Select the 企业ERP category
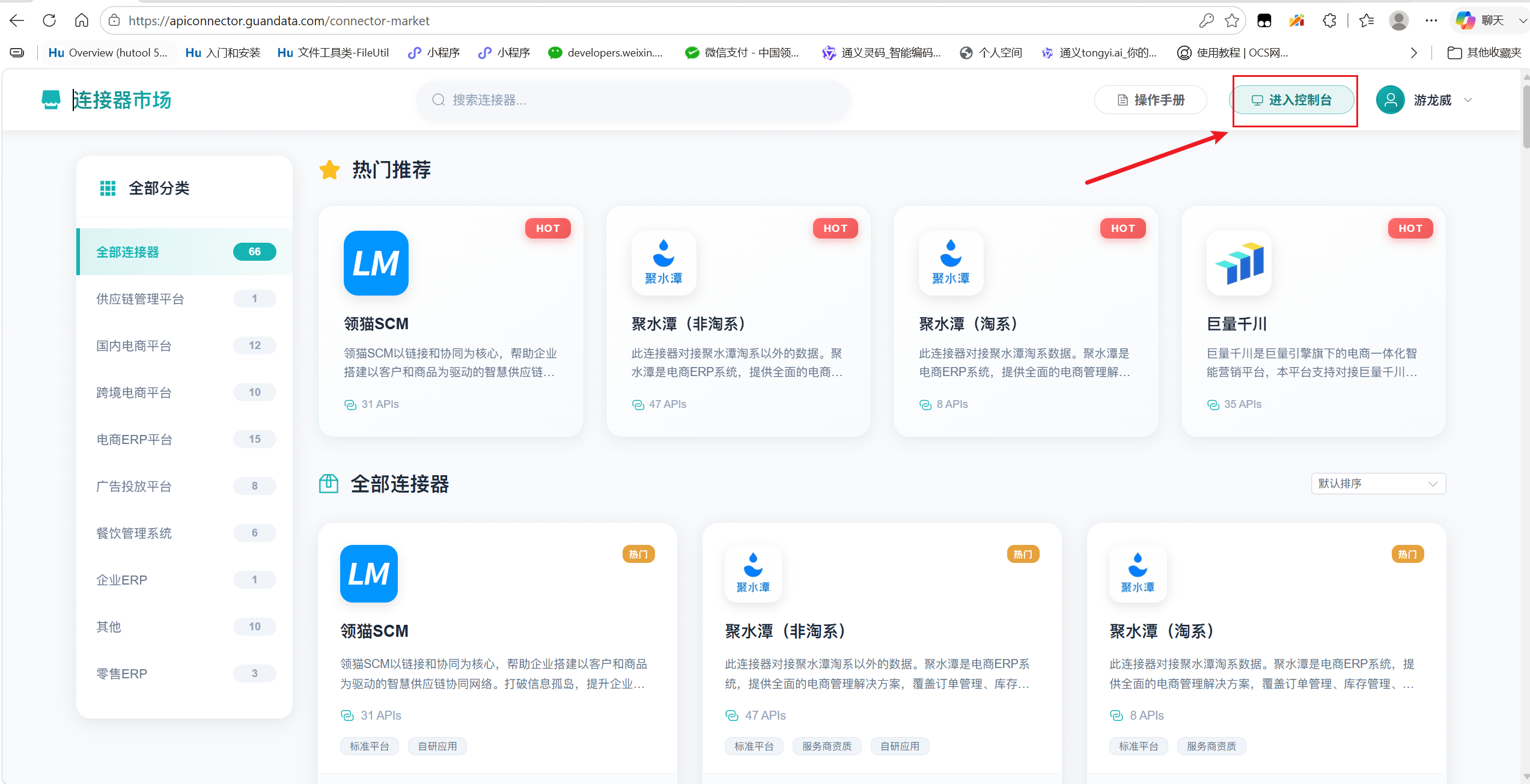The height and width of the screenshot is (784, 1530). pos(184,580)
